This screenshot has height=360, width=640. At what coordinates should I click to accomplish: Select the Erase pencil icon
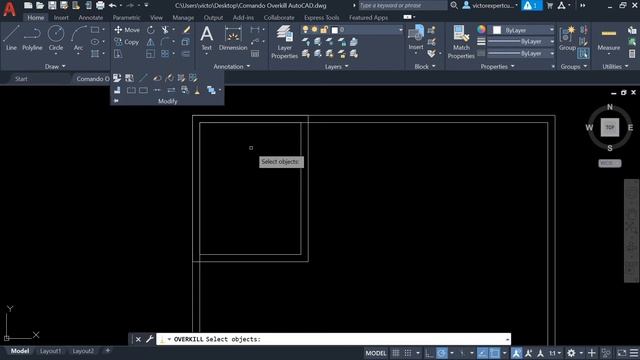pos(187,30)
